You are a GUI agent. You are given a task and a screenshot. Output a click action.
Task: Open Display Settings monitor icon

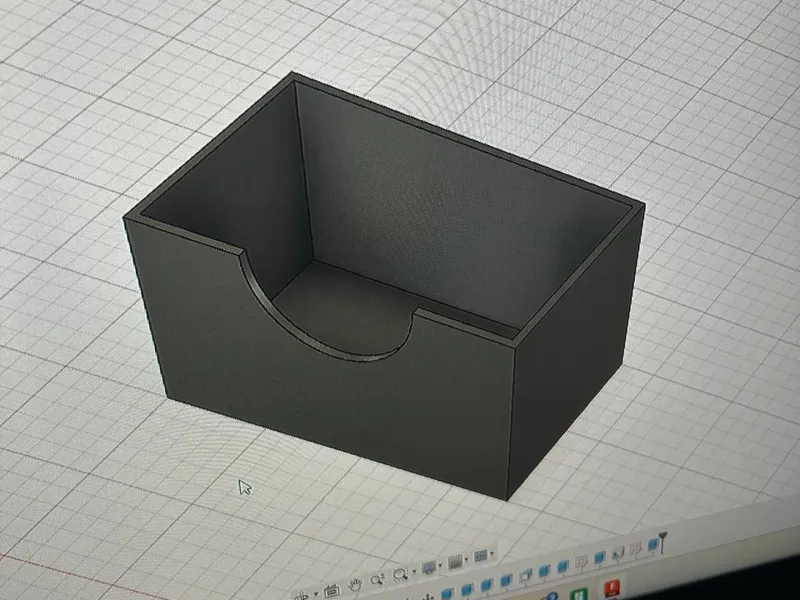pos(429,567)
